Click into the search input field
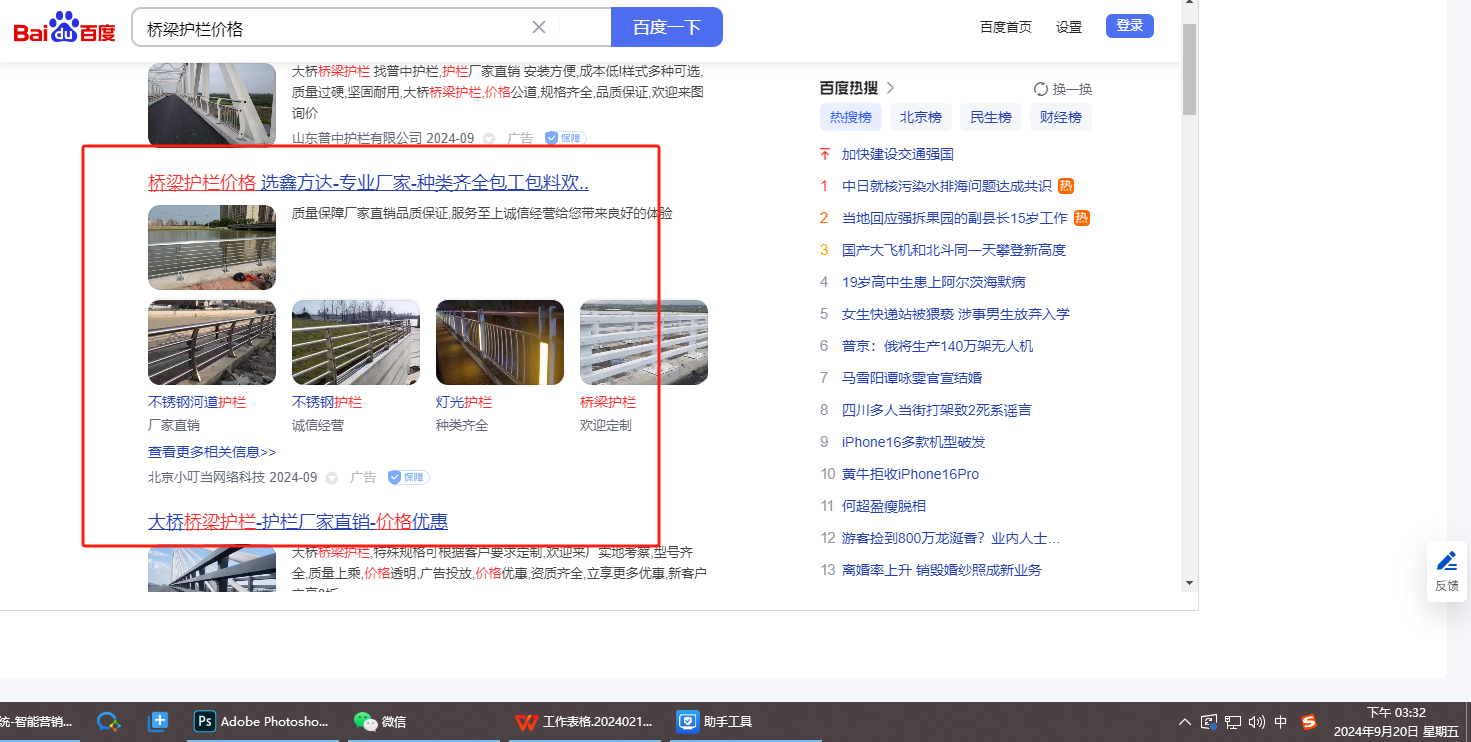The width and height of the screenshot is (1471, 742). 330,28
